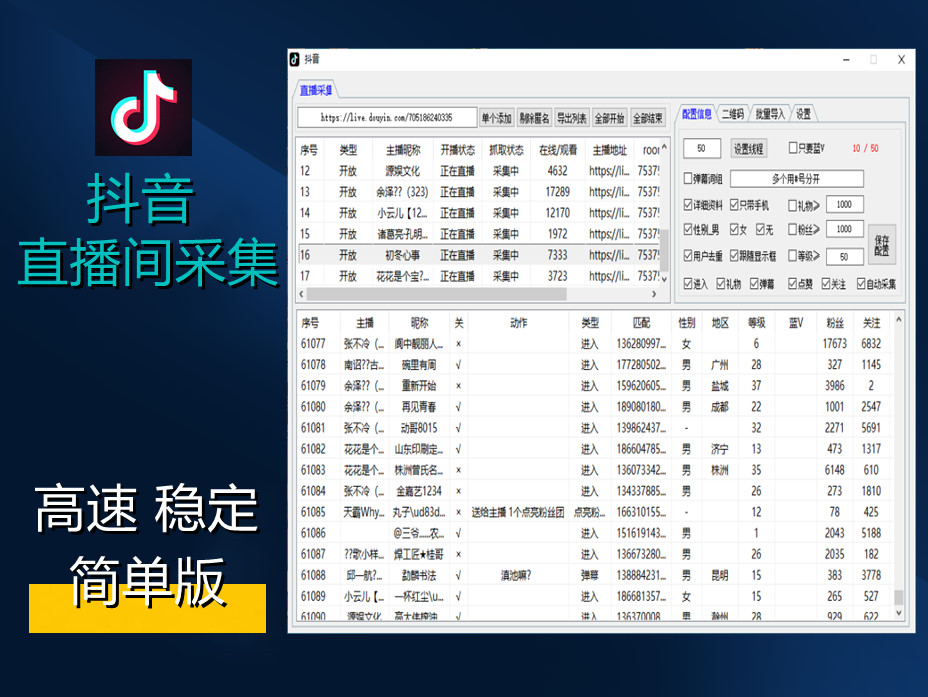Select the 直播采集 tab
928x697 pixels.
[315, 90]
